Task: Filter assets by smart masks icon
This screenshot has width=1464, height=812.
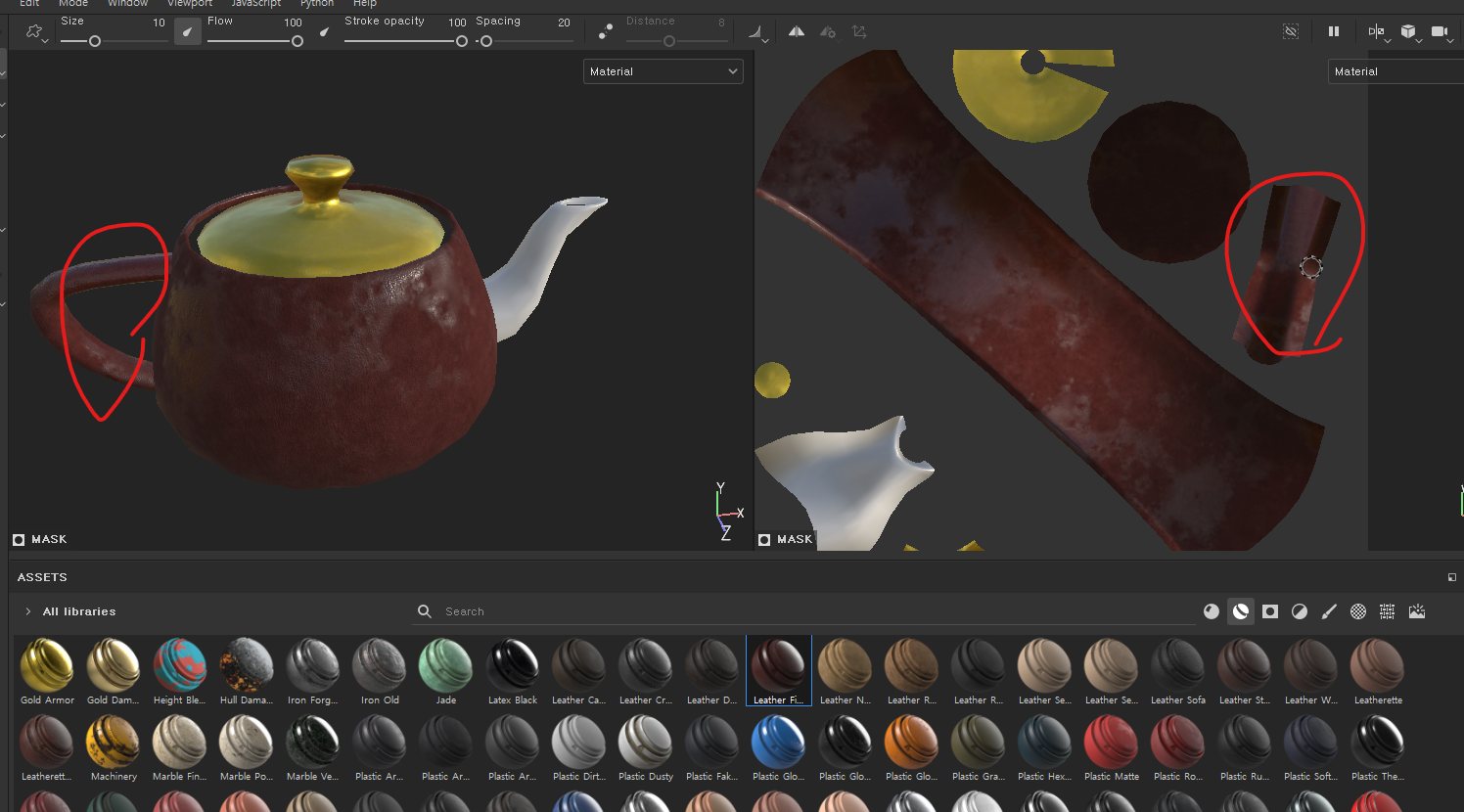Action: tap(1270, 611)
